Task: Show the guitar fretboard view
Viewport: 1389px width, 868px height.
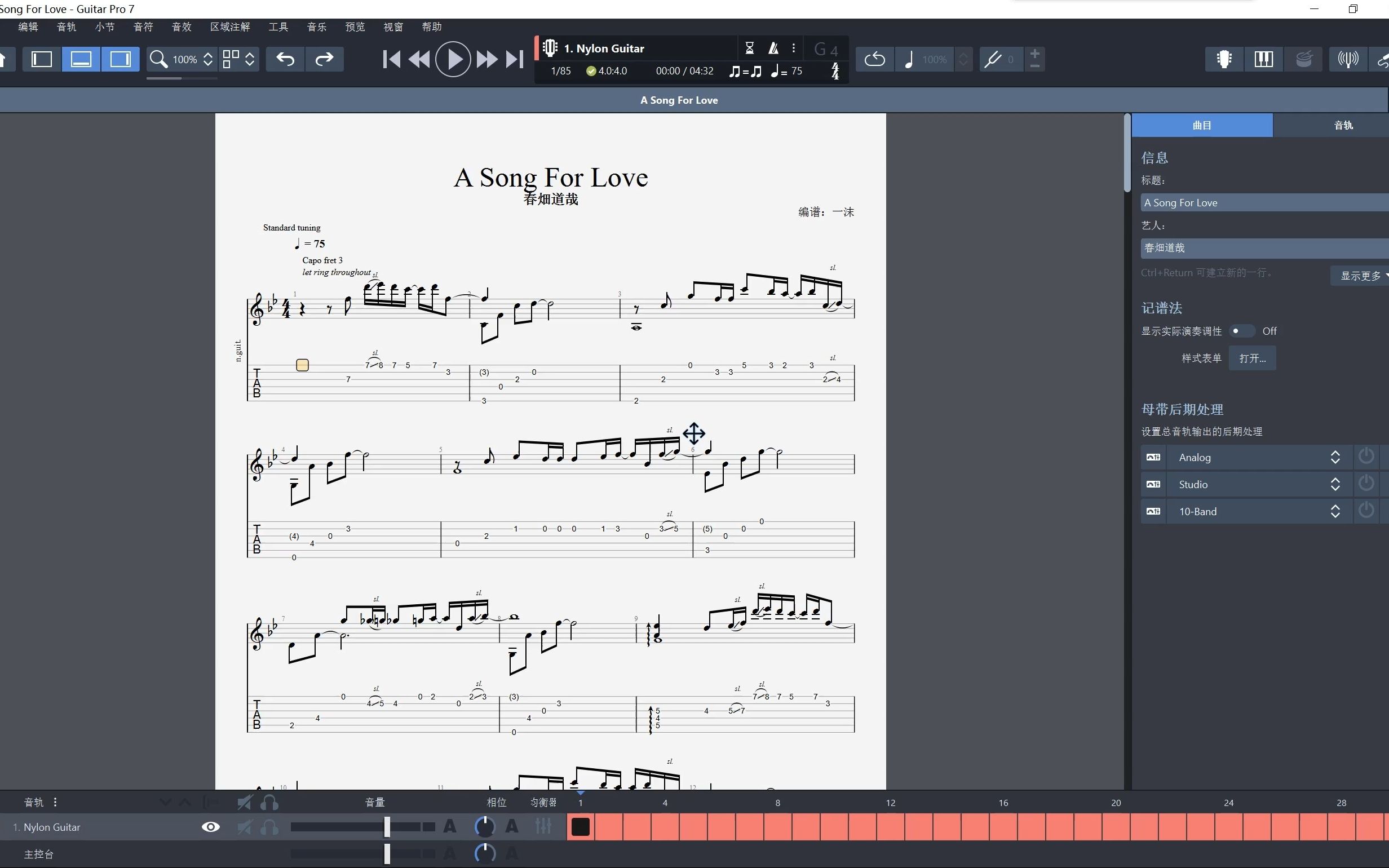Action: [1224, 59]
